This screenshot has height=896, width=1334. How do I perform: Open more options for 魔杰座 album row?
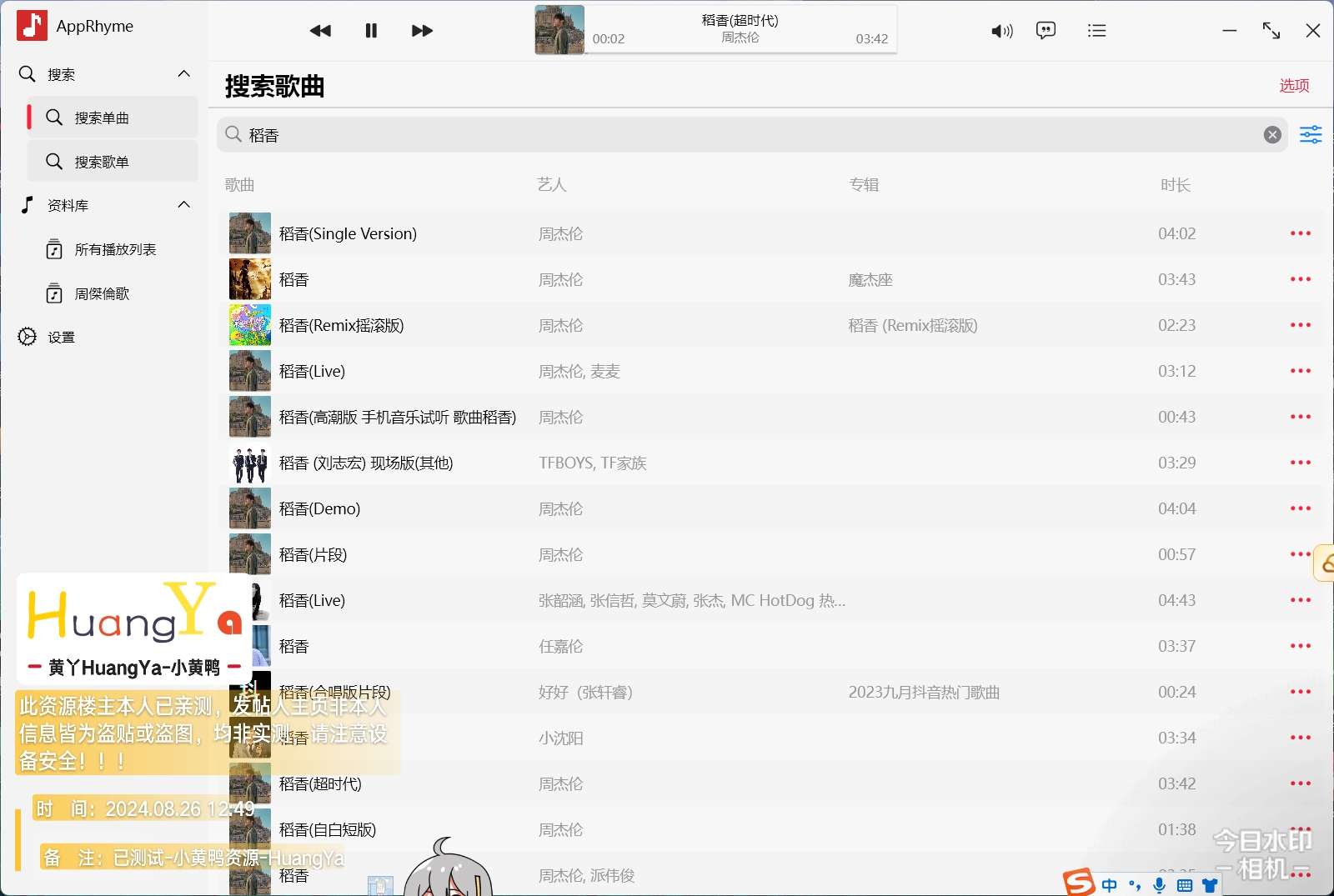coord(1301,279)
